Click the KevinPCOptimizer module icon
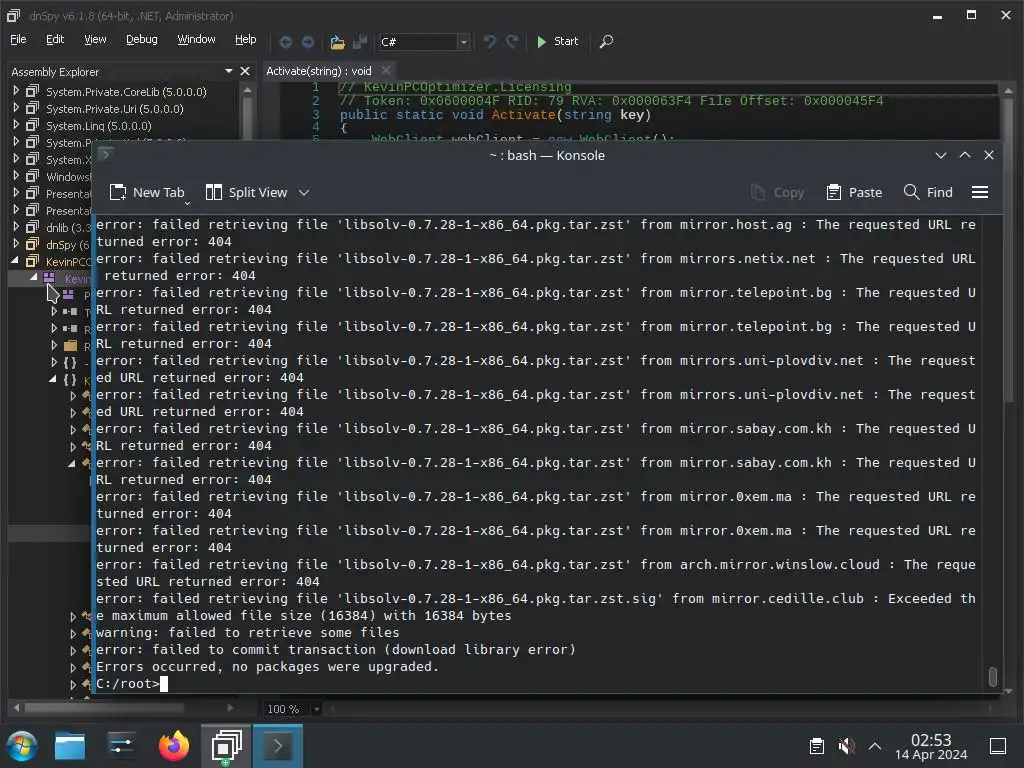The height and width of the screenshot is (768, 1024). (x=49, y=278)
